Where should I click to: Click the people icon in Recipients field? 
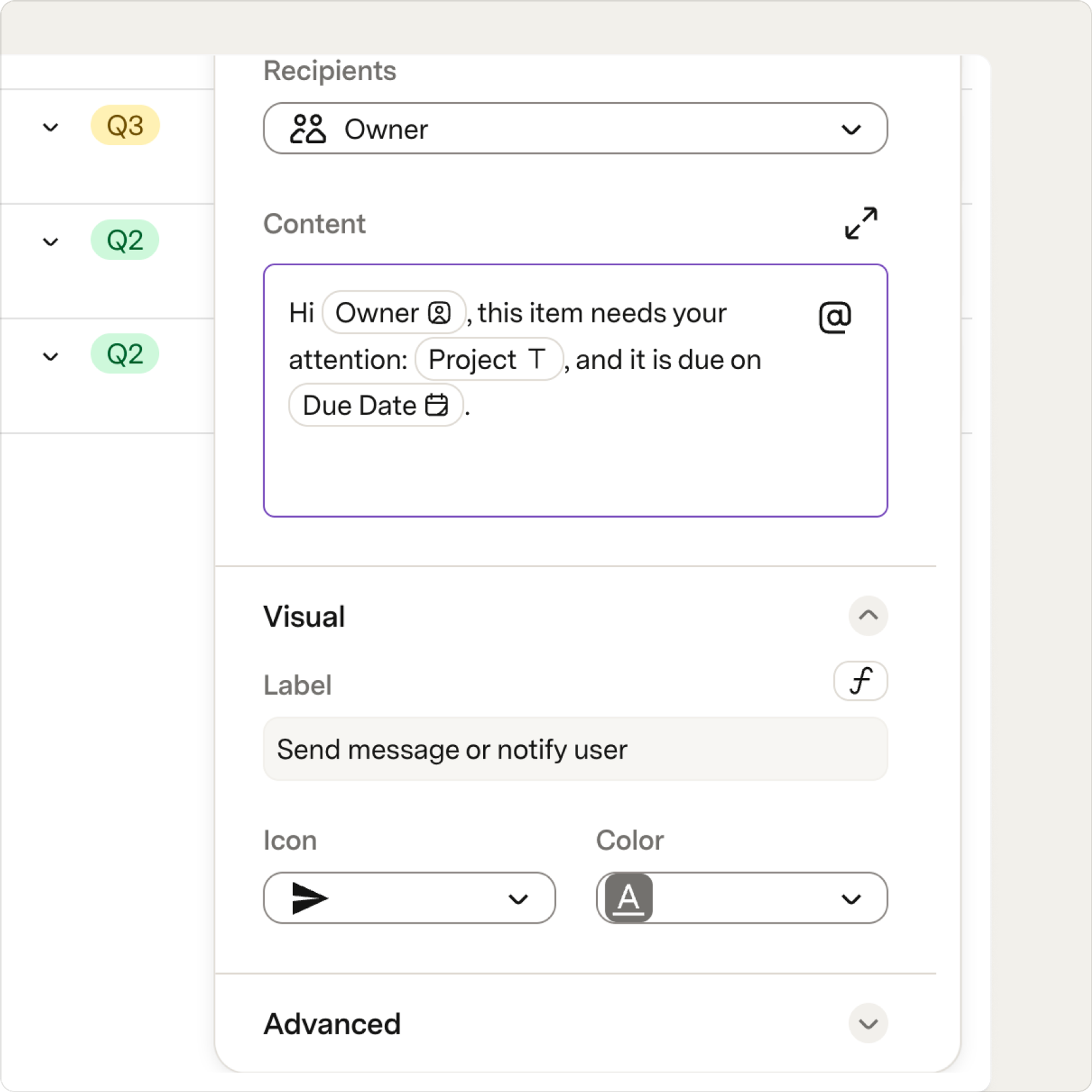click(307, 129)
